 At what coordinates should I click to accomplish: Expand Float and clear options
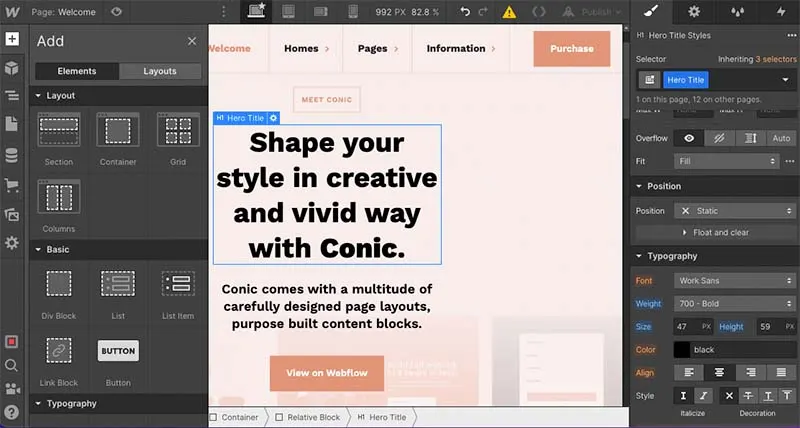point(715,233)
